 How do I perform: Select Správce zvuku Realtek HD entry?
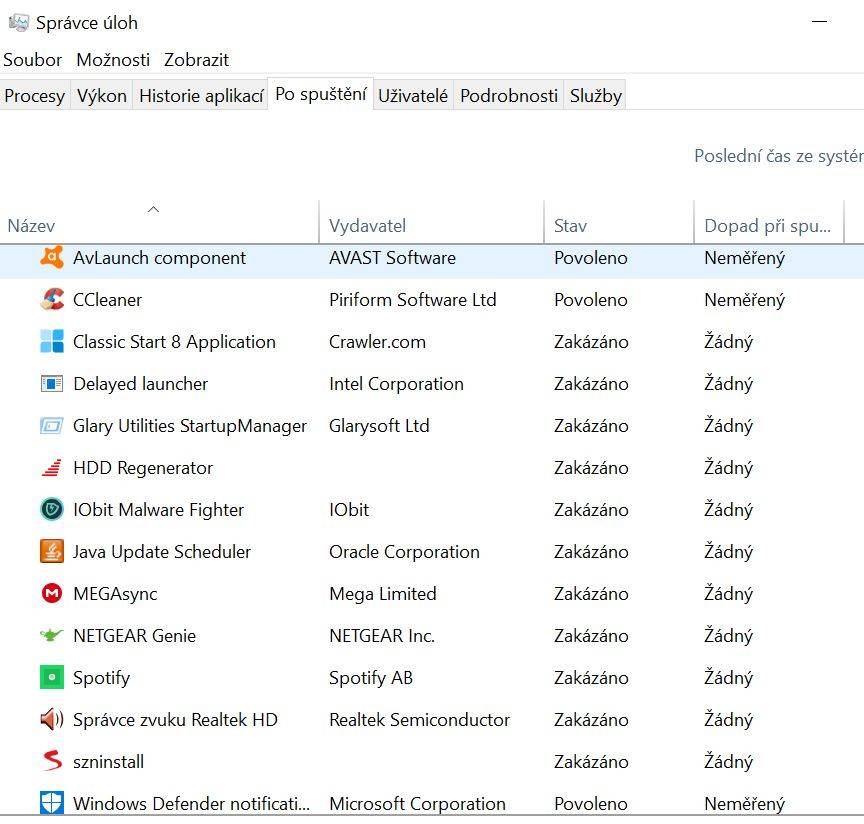pos(175,719)
